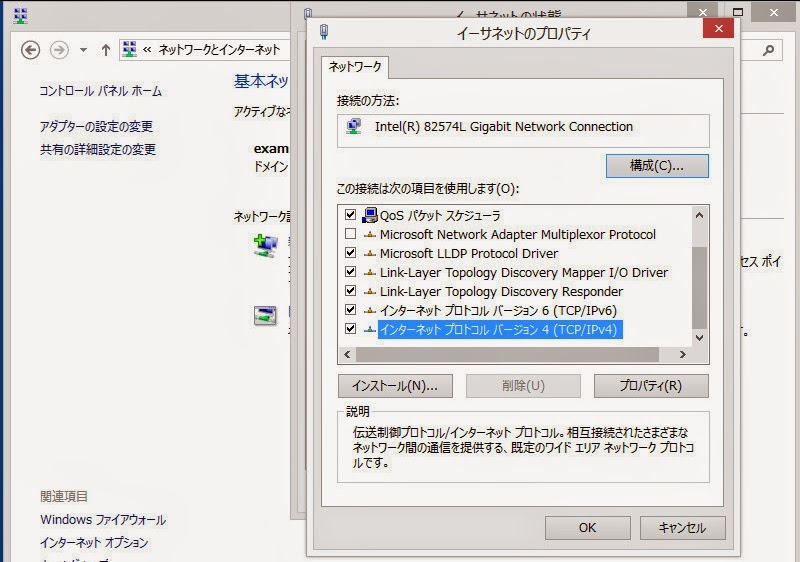Click the Ethernet properties title bar icon
The image size is (800, 562).
tap(324, 32)
